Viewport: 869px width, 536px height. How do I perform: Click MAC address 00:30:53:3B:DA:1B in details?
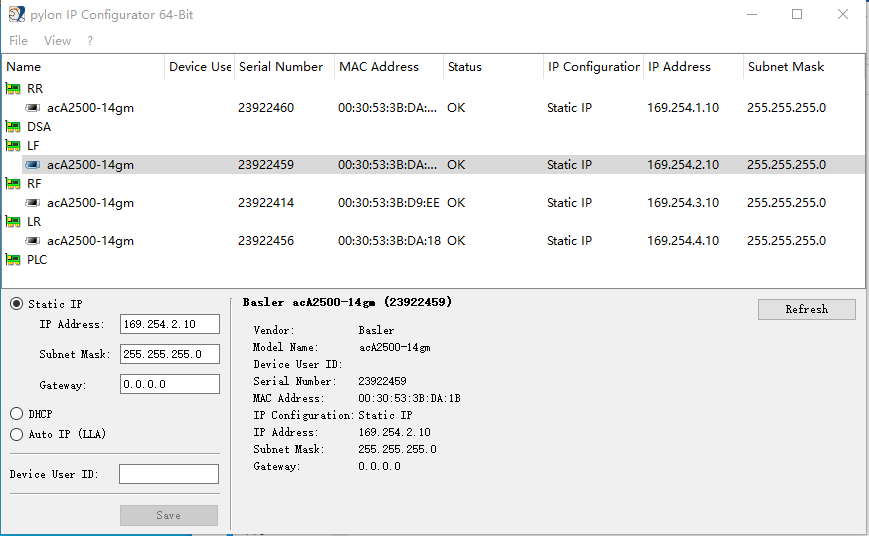(x=409, y=398)
